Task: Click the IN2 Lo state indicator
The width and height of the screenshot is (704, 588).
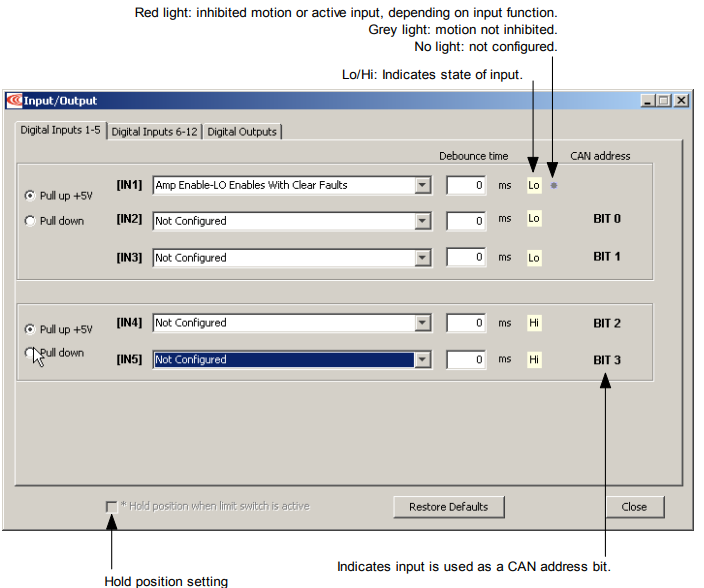Action: coord(534,219)
